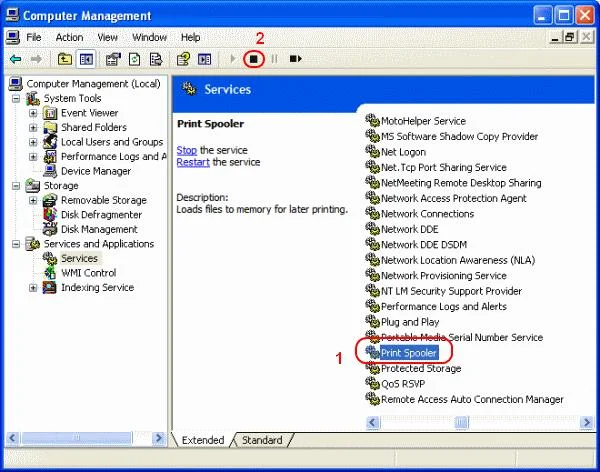Open the Window menu

point(150,38)
